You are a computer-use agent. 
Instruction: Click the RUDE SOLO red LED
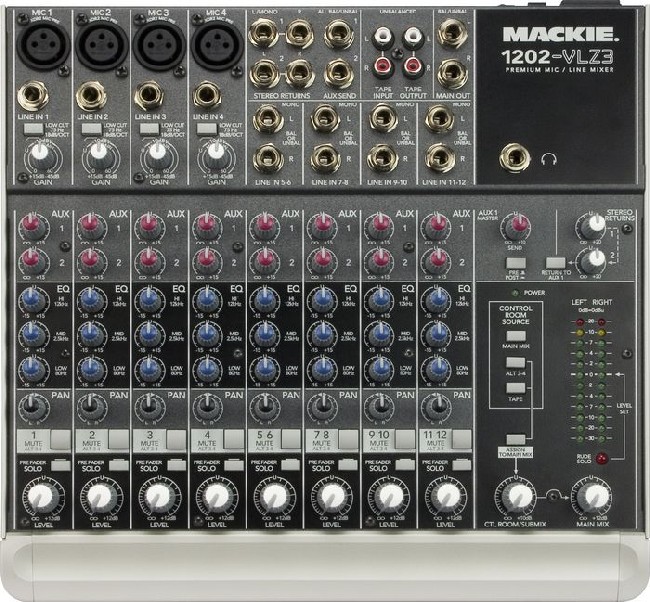[x=601, y=459]
